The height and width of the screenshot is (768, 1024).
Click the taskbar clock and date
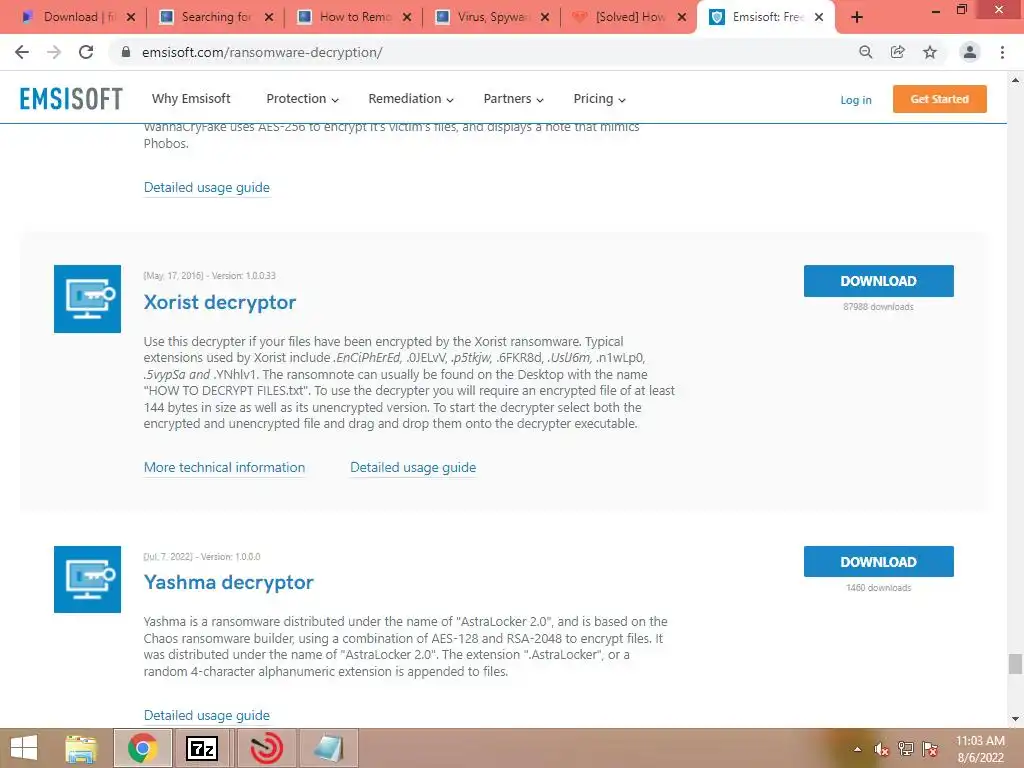coord(980,749)
